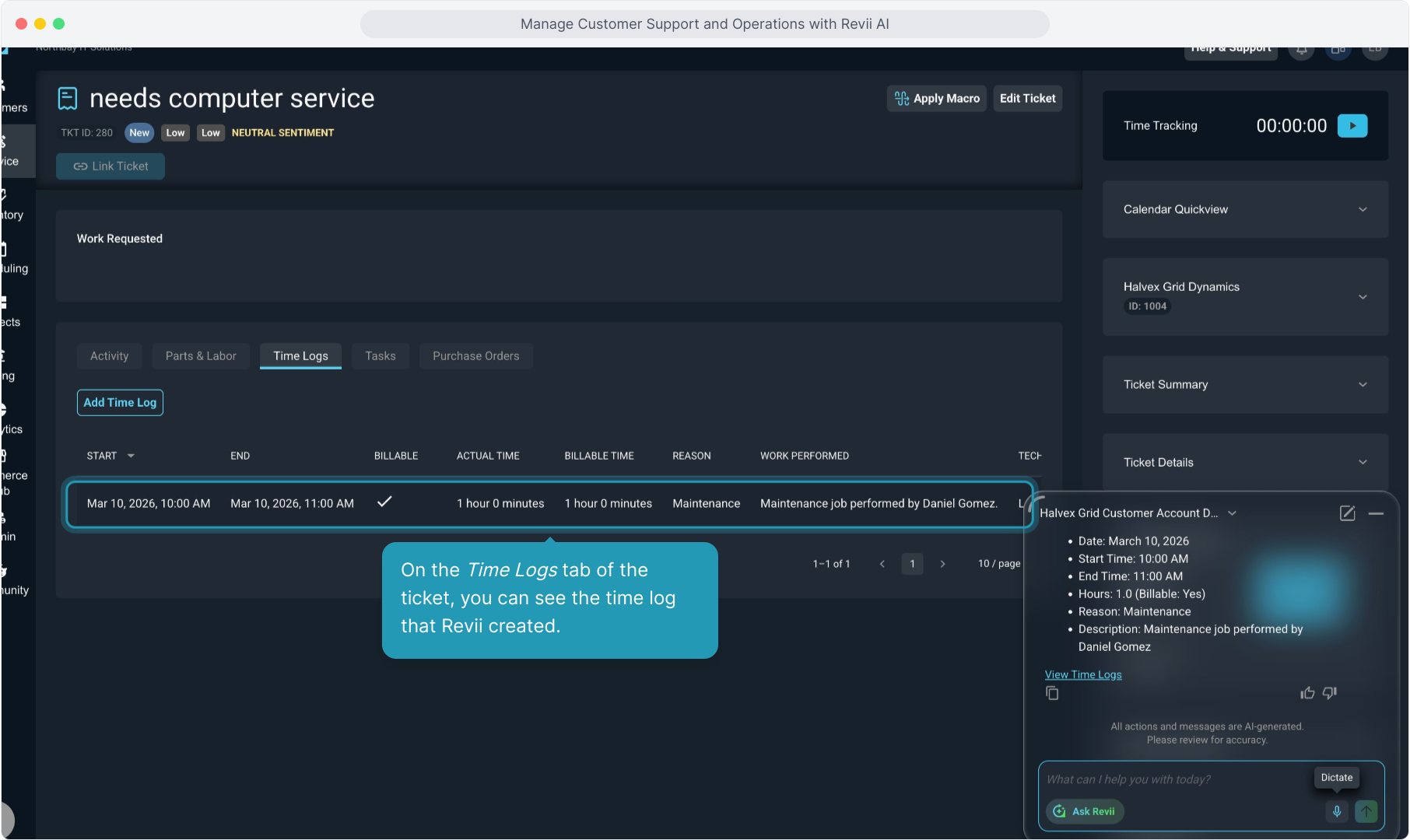Copy the Revii response with copy icon
1410x840 pixels.
click(x=1052, y=693)
